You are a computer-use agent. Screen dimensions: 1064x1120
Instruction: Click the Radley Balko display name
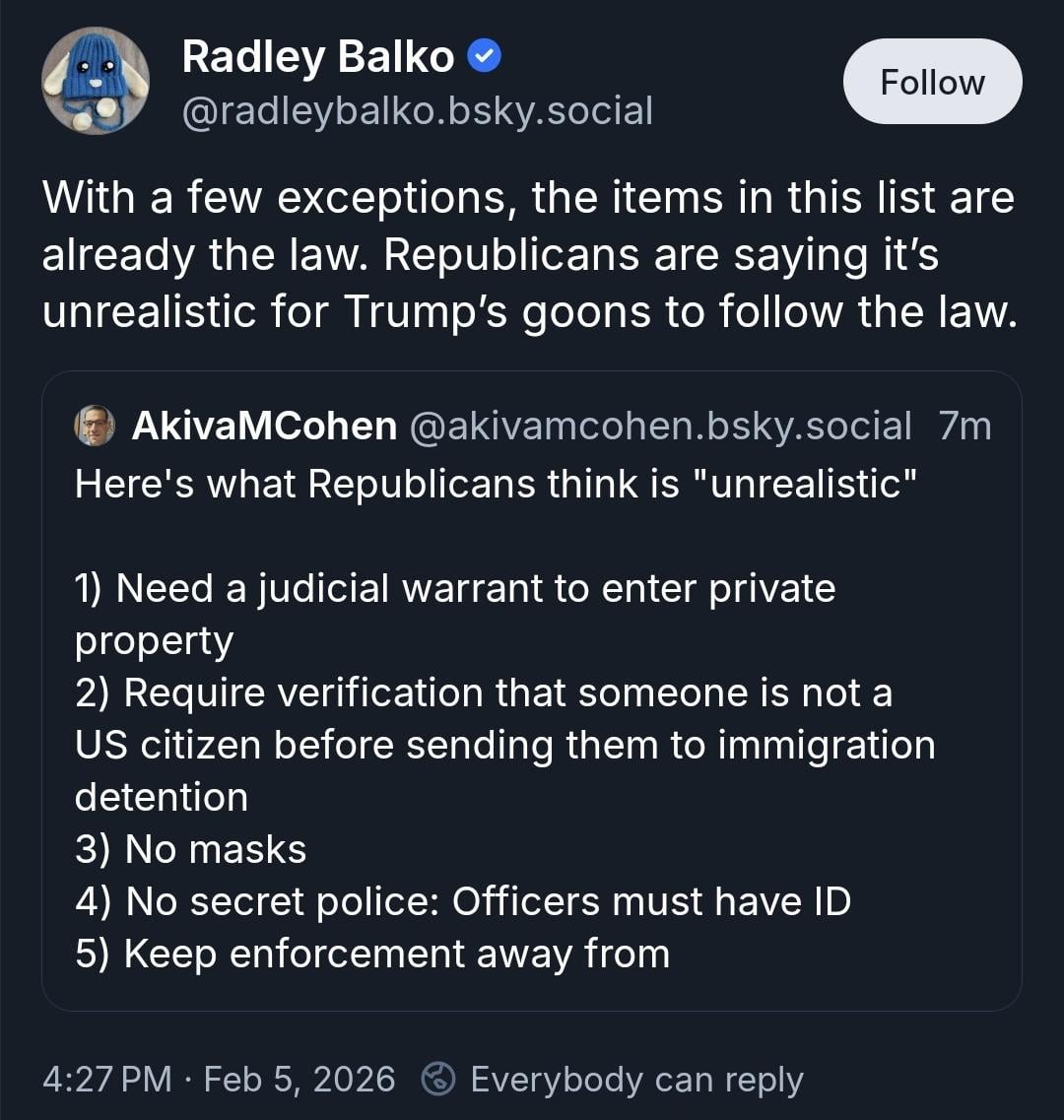[317, 58]
